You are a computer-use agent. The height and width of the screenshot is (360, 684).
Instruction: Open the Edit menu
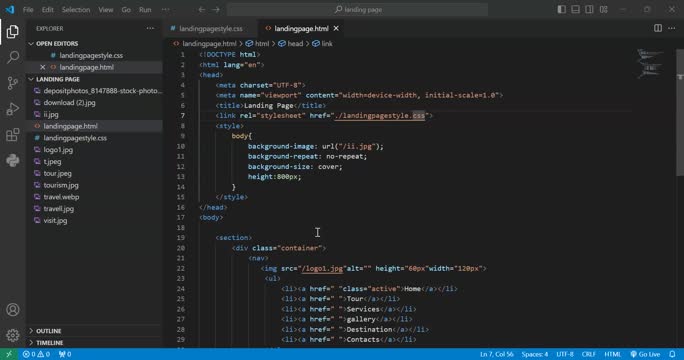tap(48, 9)
